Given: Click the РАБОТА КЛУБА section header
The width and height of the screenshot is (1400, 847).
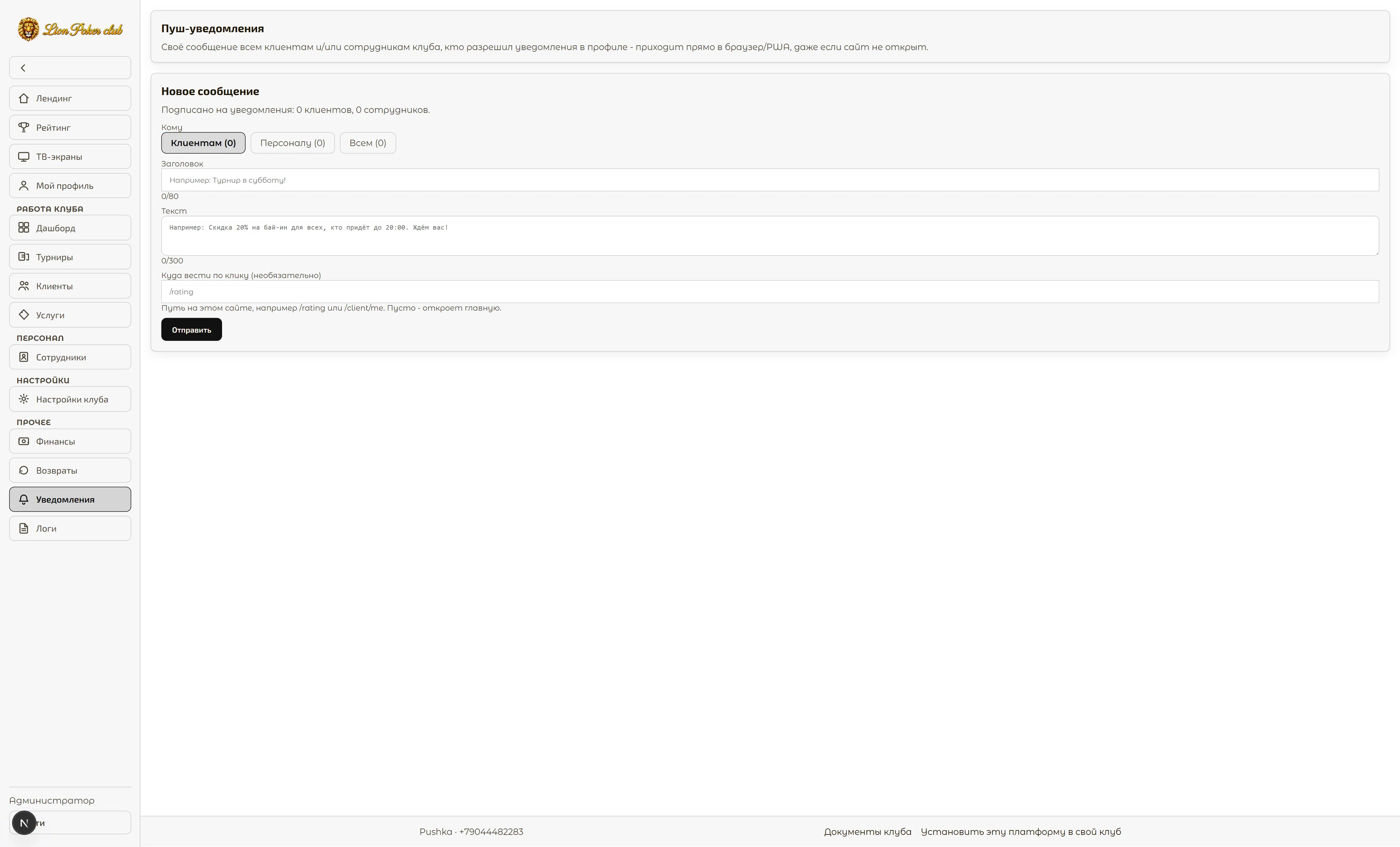Looking at the screenshot, I should [x=50, y=209].
